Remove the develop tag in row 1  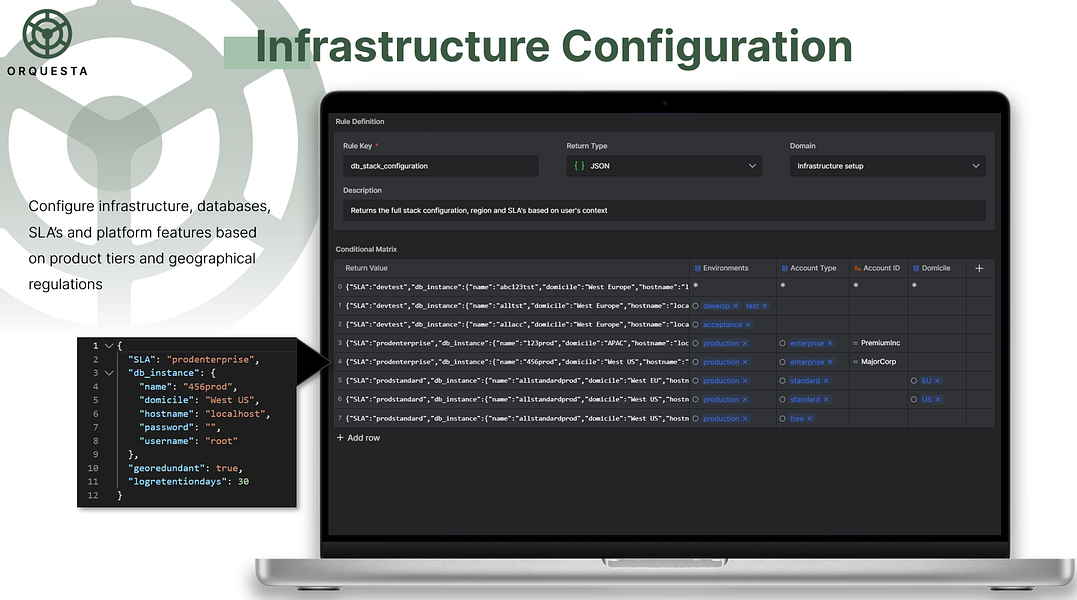coord(736,306)
